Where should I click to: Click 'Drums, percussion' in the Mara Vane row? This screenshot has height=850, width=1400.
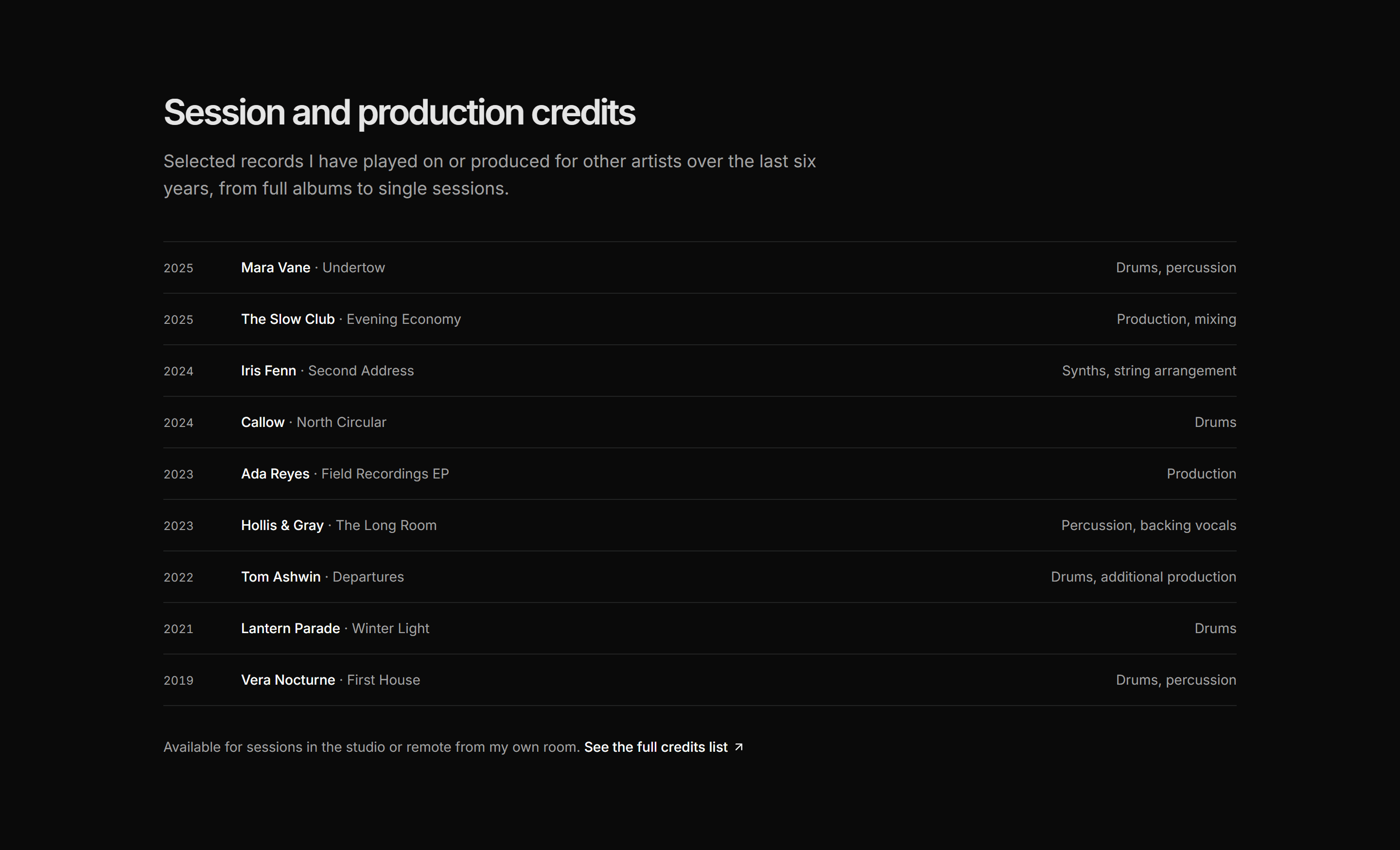click(x=1175, y=267)
